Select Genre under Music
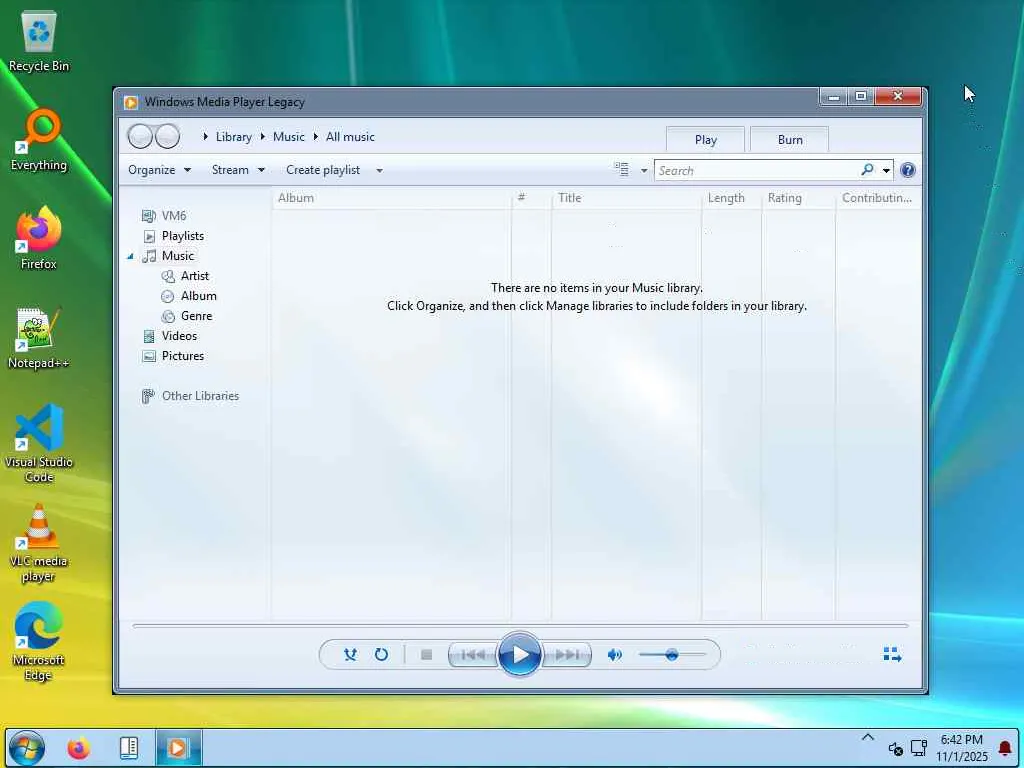The width and height of the screenshot is (1024, 768). point(197,316)
